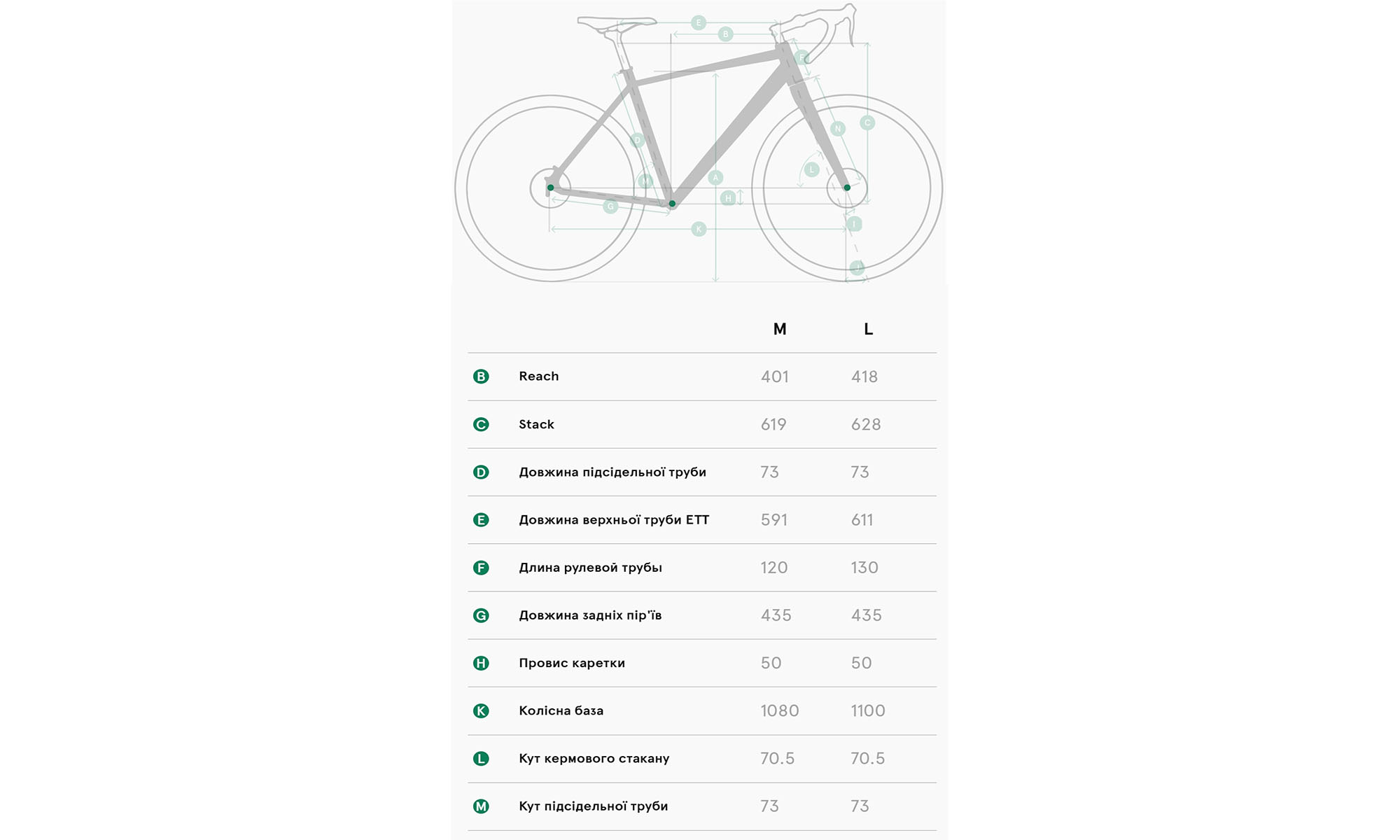Click the K wheelbase marker on bike diagram
Image resolution: width=1400 pixels, height=840 pixels.
[x=699, y=229]
